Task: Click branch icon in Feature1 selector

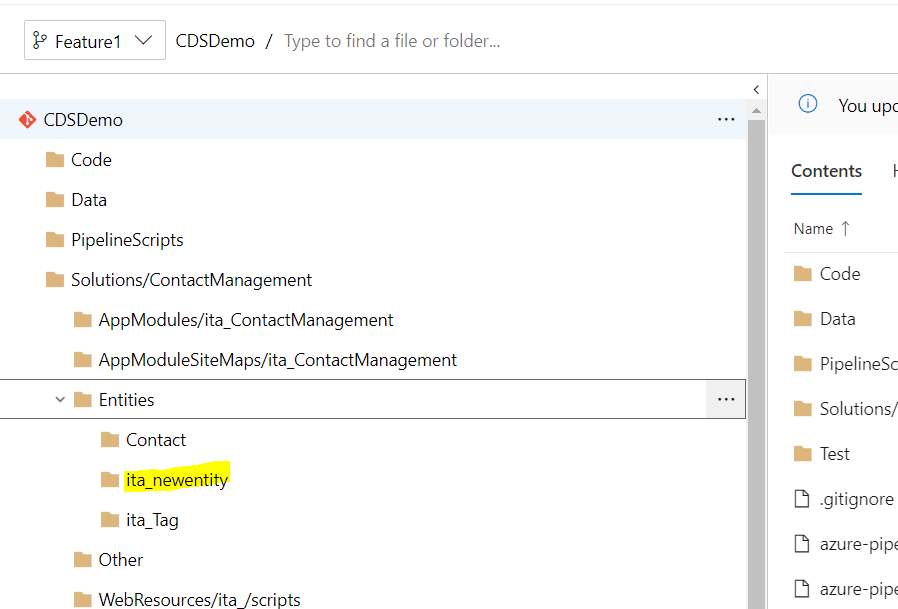Action: pyautogui.click(x=40, y=40)
